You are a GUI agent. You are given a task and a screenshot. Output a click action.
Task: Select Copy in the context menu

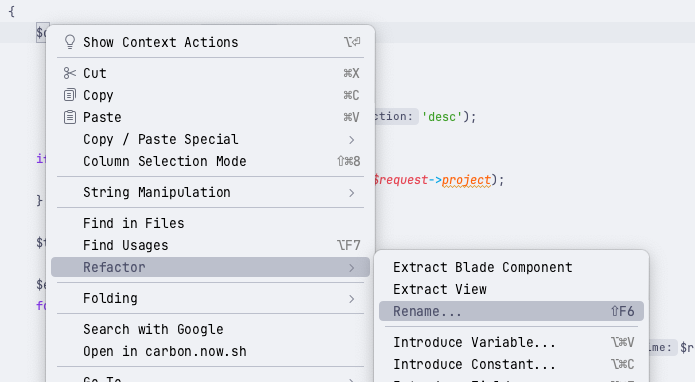tap(211, 95)
